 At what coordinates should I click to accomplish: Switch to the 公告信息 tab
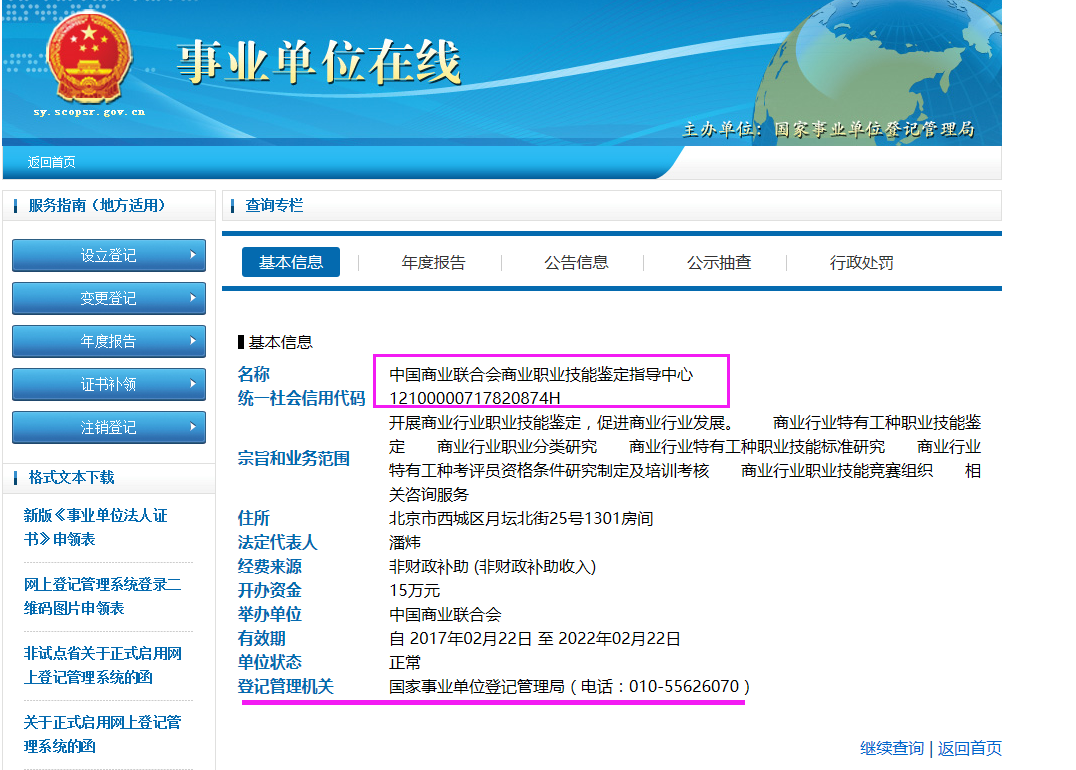[x=576, y=263]
